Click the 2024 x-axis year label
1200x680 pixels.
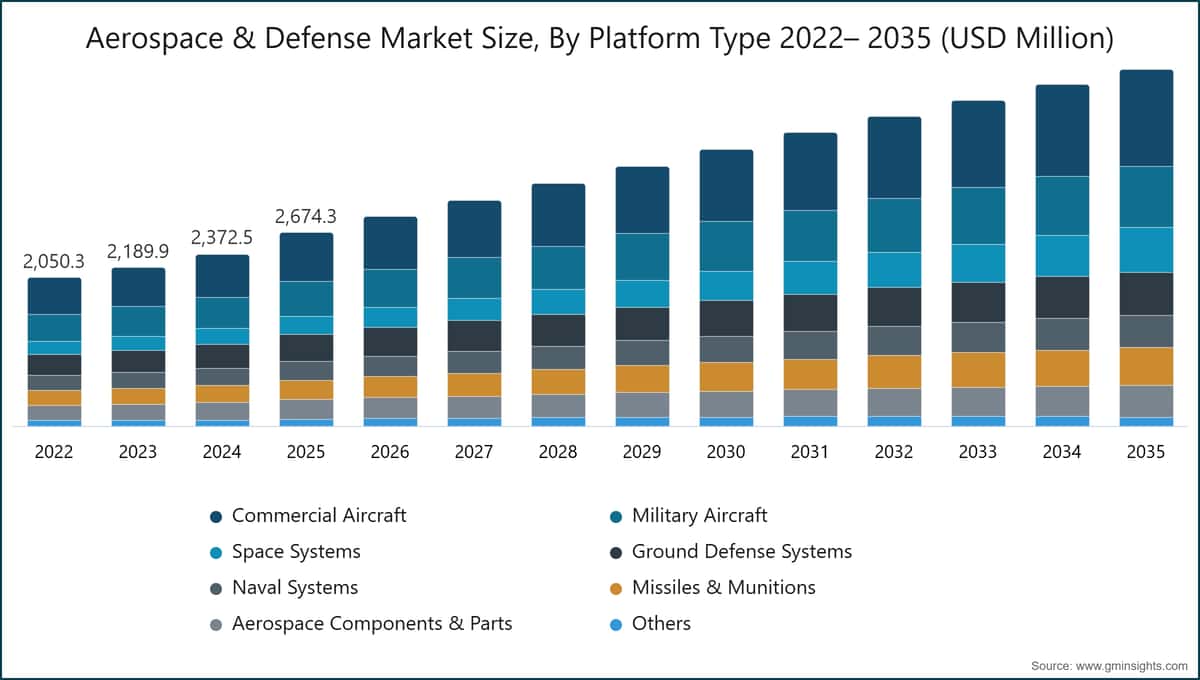pos(222,452)
